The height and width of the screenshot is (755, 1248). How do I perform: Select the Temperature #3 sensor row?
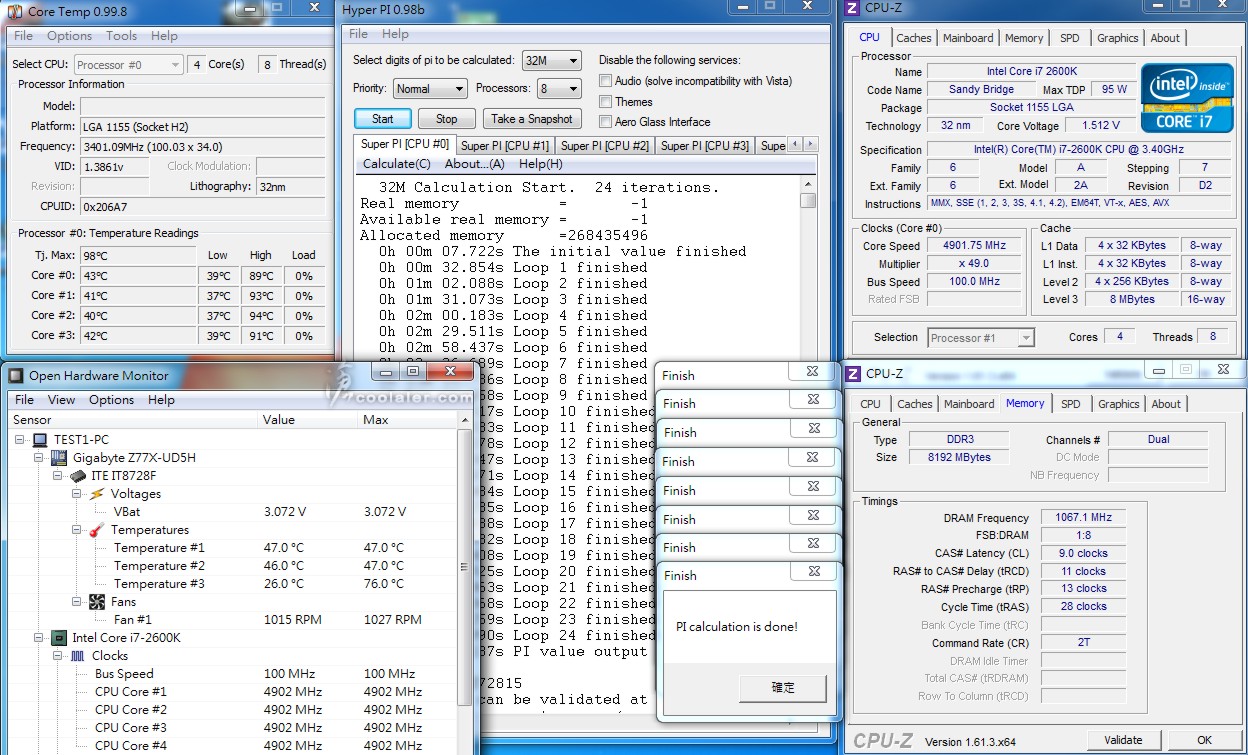pyautogui.click(x=232, y=584)
